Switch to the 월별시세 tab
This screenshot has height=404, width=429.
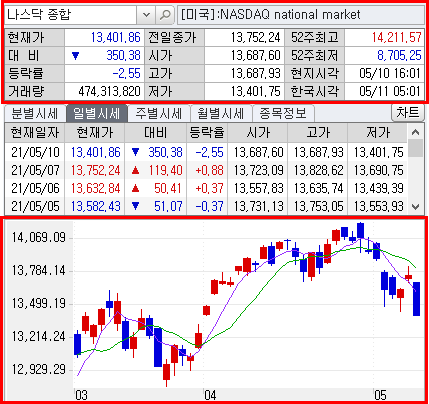pyautogui.click(x=221, y=114)
